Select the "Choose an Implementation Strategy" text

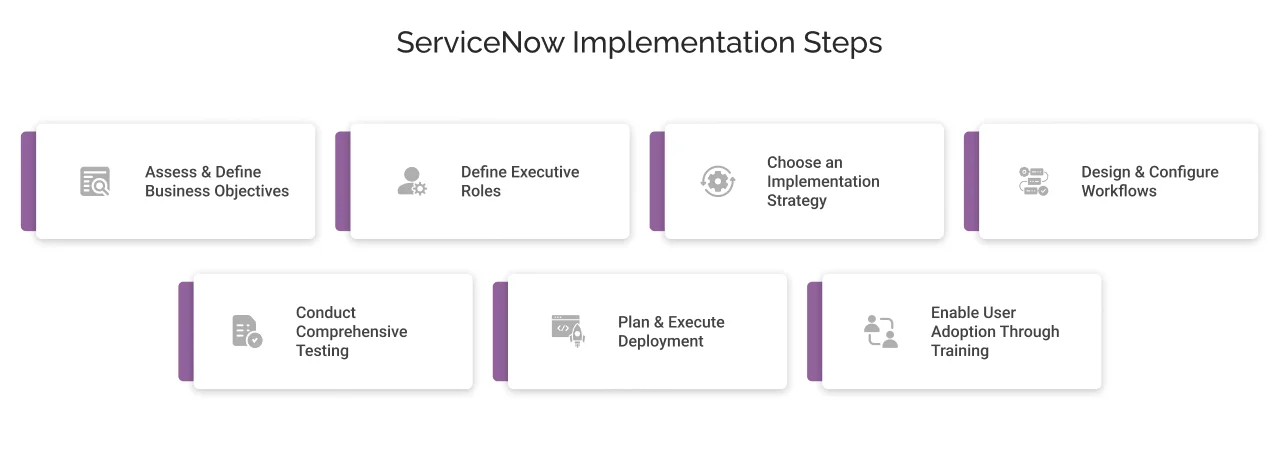[823, 181]
